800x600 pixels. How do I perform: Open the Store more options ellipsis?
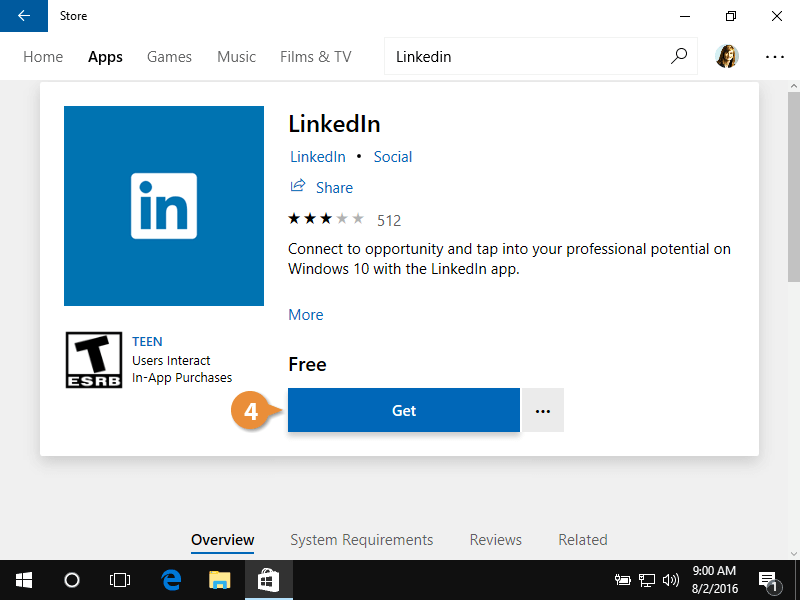pyautogui.click(x=774, y=57)
